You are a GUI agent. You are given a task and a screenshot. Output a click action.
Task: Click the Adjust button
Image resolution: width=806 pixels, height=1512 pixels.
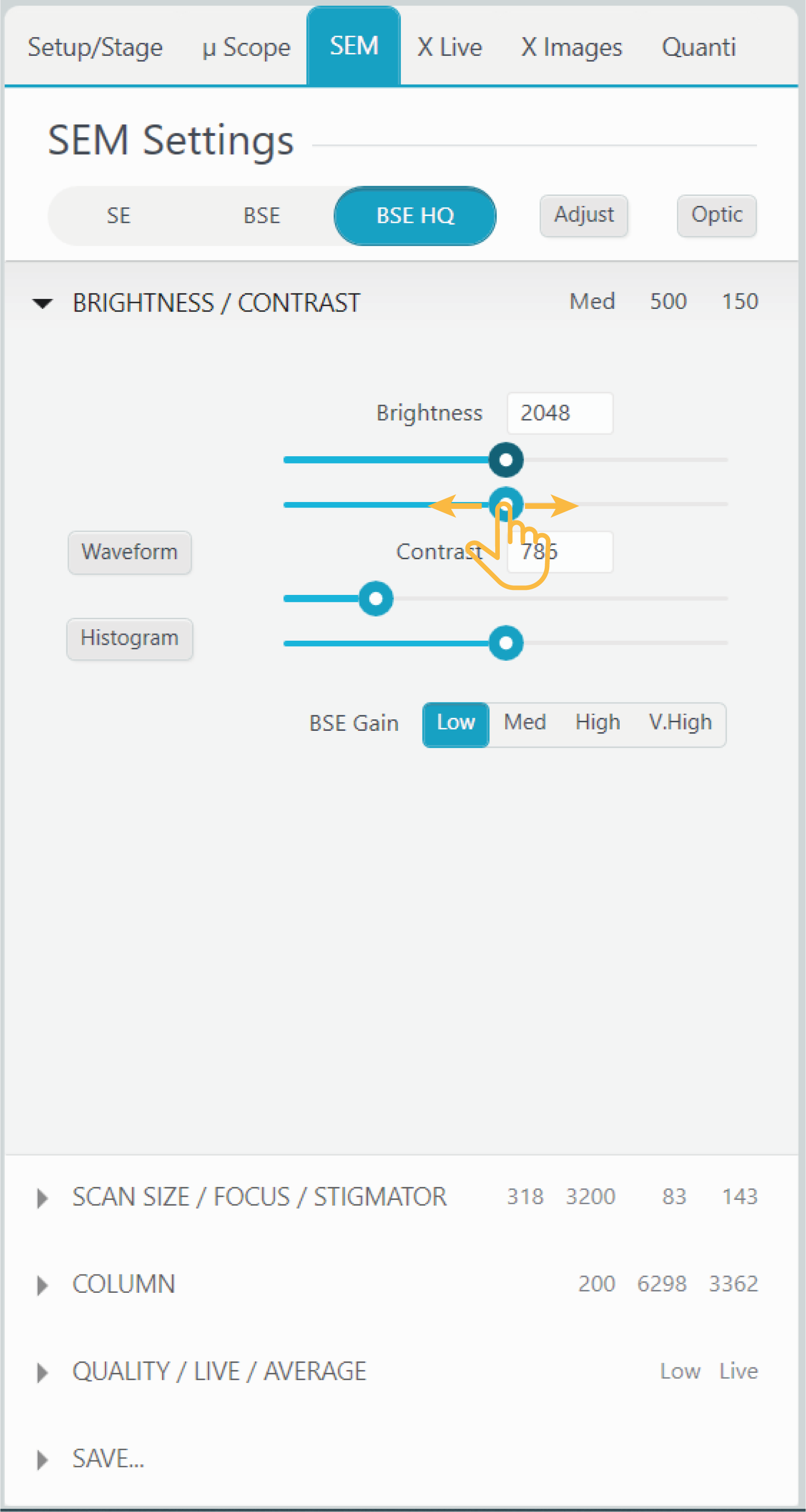(x=584, y=216)
